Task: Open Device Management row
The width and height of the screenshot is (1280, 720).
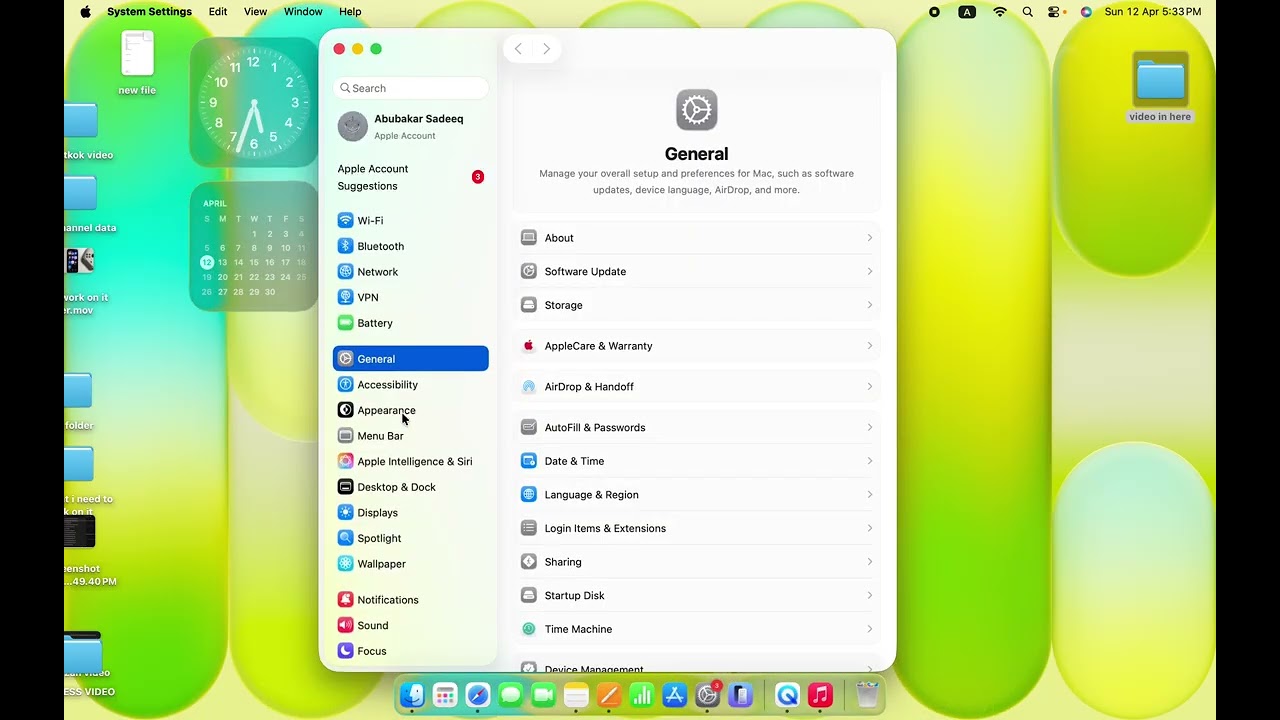Action: coord(697,665)
